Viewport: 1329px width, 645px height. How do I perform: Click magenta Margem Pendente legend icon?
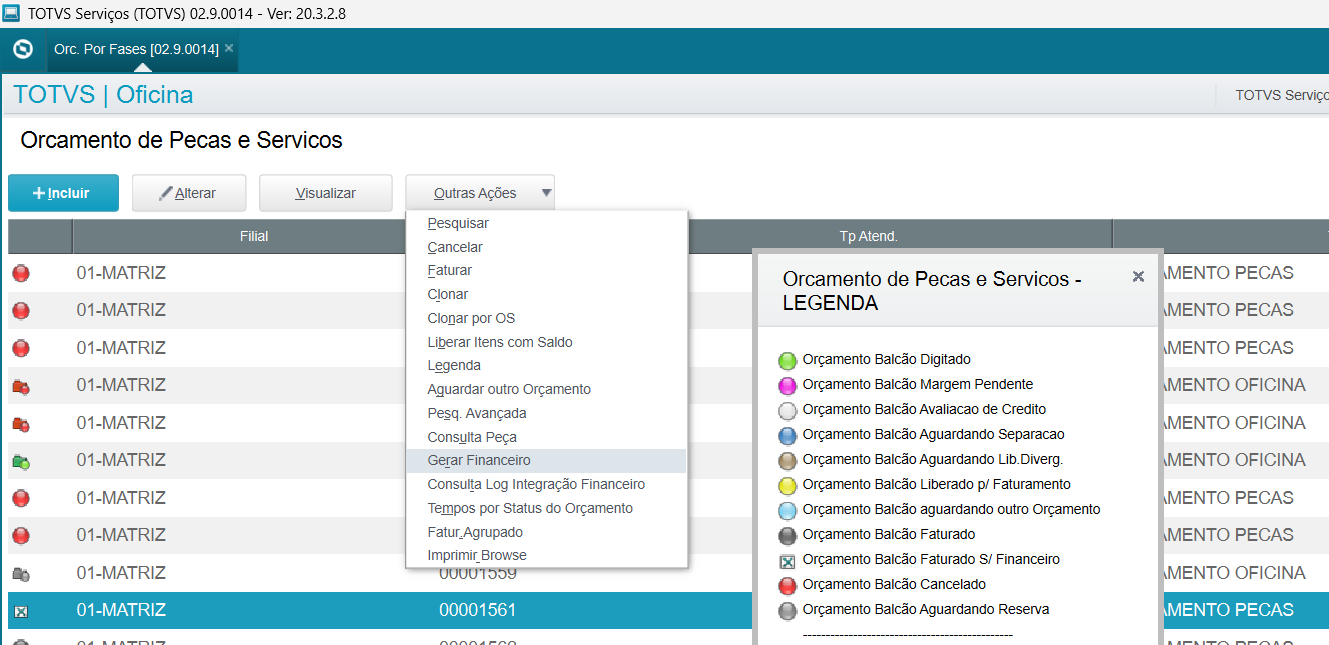(x=787, y=385)
